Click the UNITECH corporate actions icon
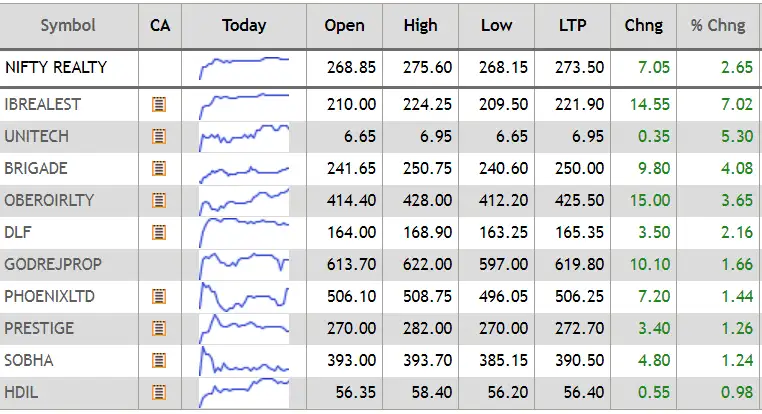Viewport: 762px width, 414px height. point(158,136)
